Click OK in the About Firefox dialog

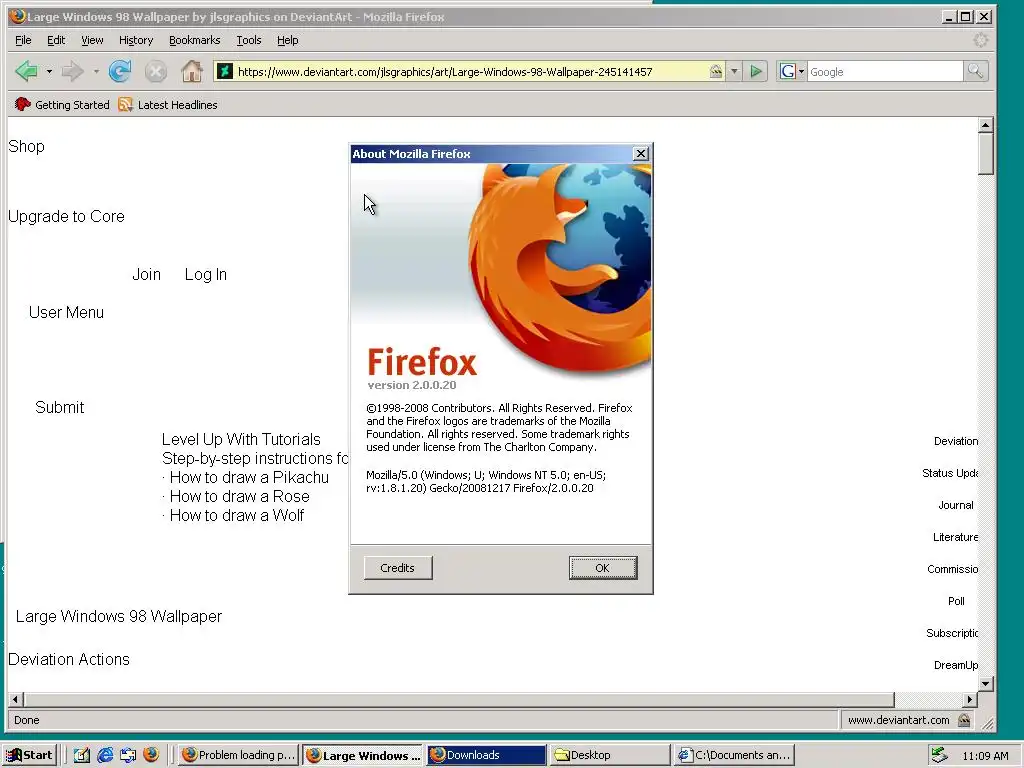click(x=602, y=568)
